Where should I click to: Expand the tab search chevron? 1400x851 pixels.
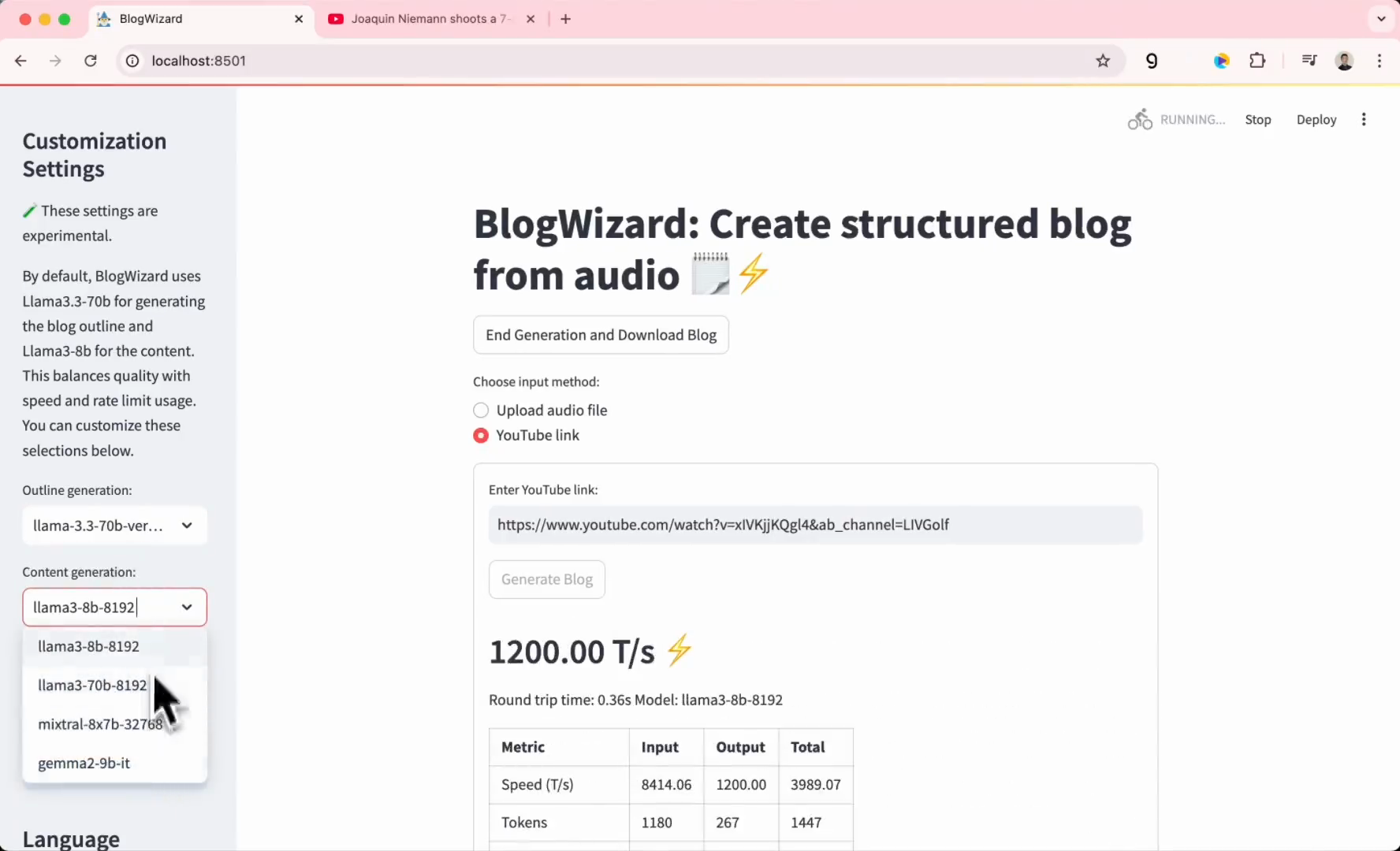[1381, 19]
